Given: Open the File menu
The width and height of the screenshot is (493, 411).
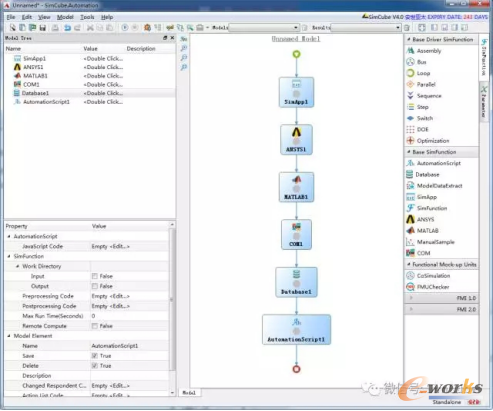Looking at the screenshot, I should tap(11, 17).
